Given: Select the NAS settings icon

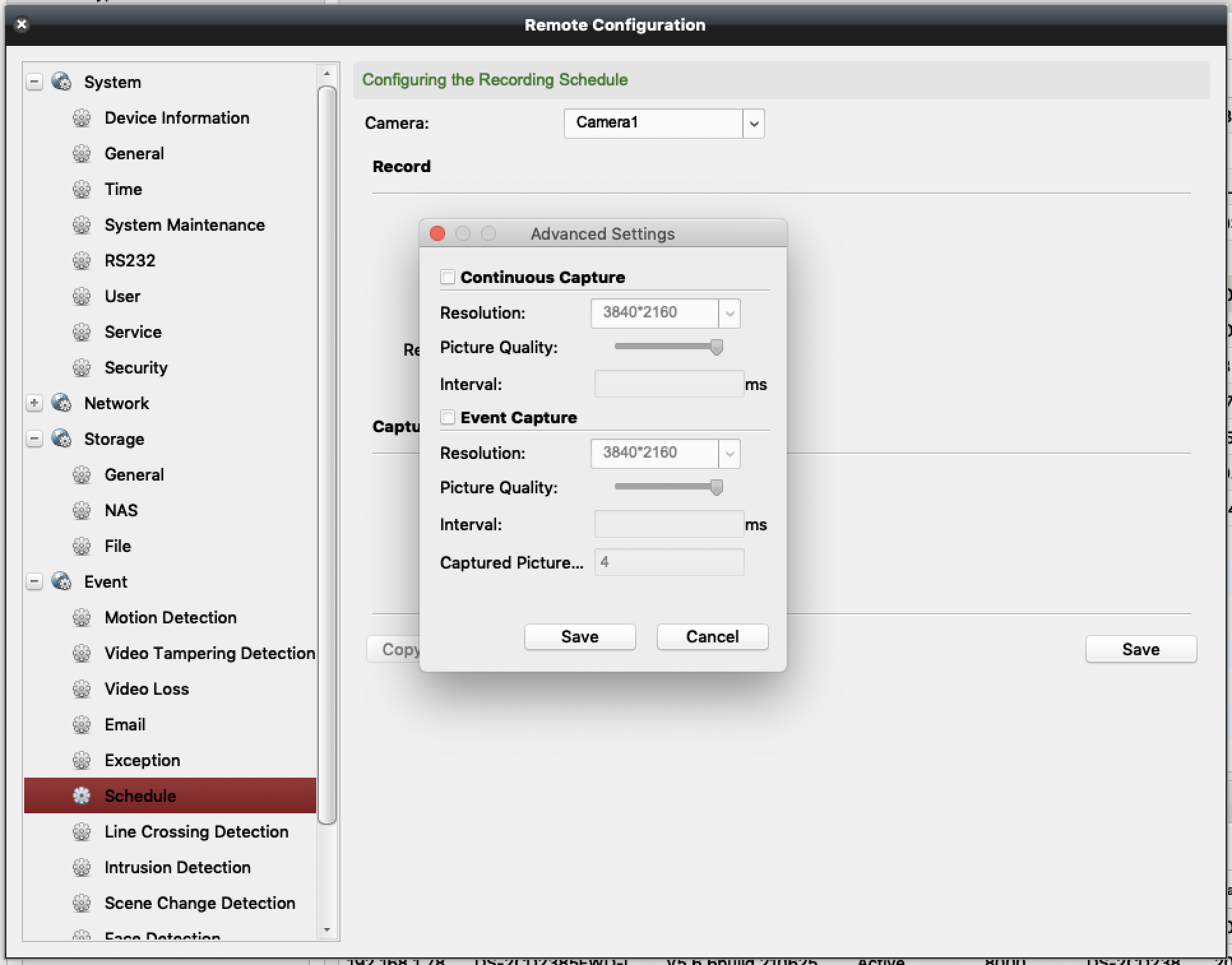Looking at the screenshot, I should pos(82,510).
